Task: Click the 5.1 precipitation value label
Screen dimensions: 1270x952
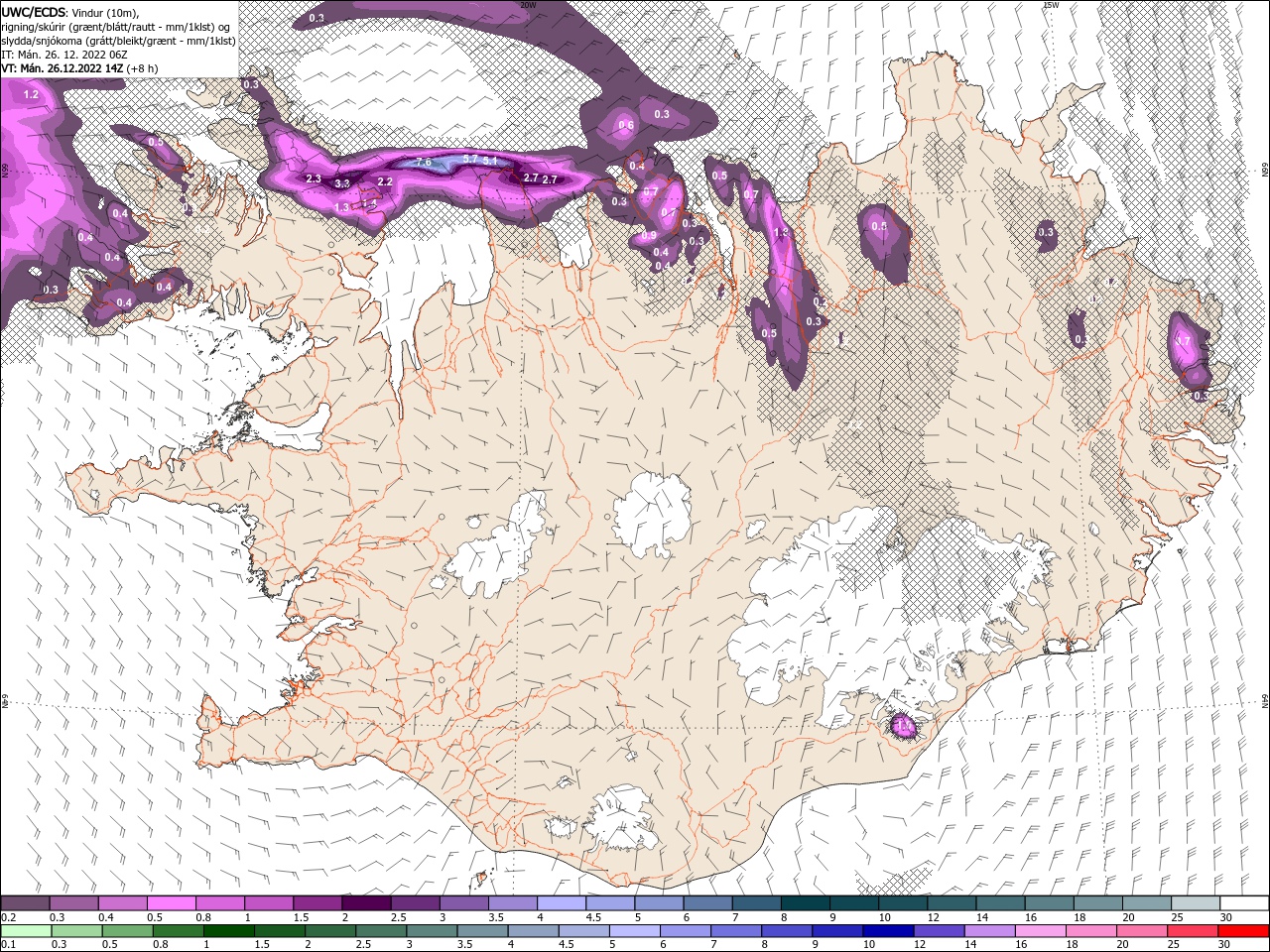Action: point(489,161)
